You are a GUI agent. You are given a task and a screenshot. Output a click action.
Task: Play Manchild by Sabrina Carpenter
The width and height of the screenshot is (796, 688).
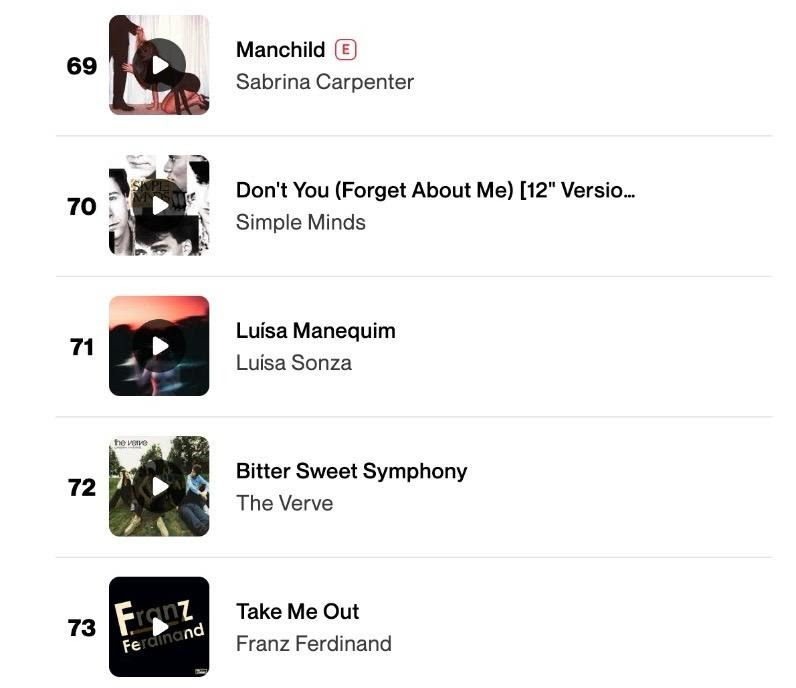160,65
